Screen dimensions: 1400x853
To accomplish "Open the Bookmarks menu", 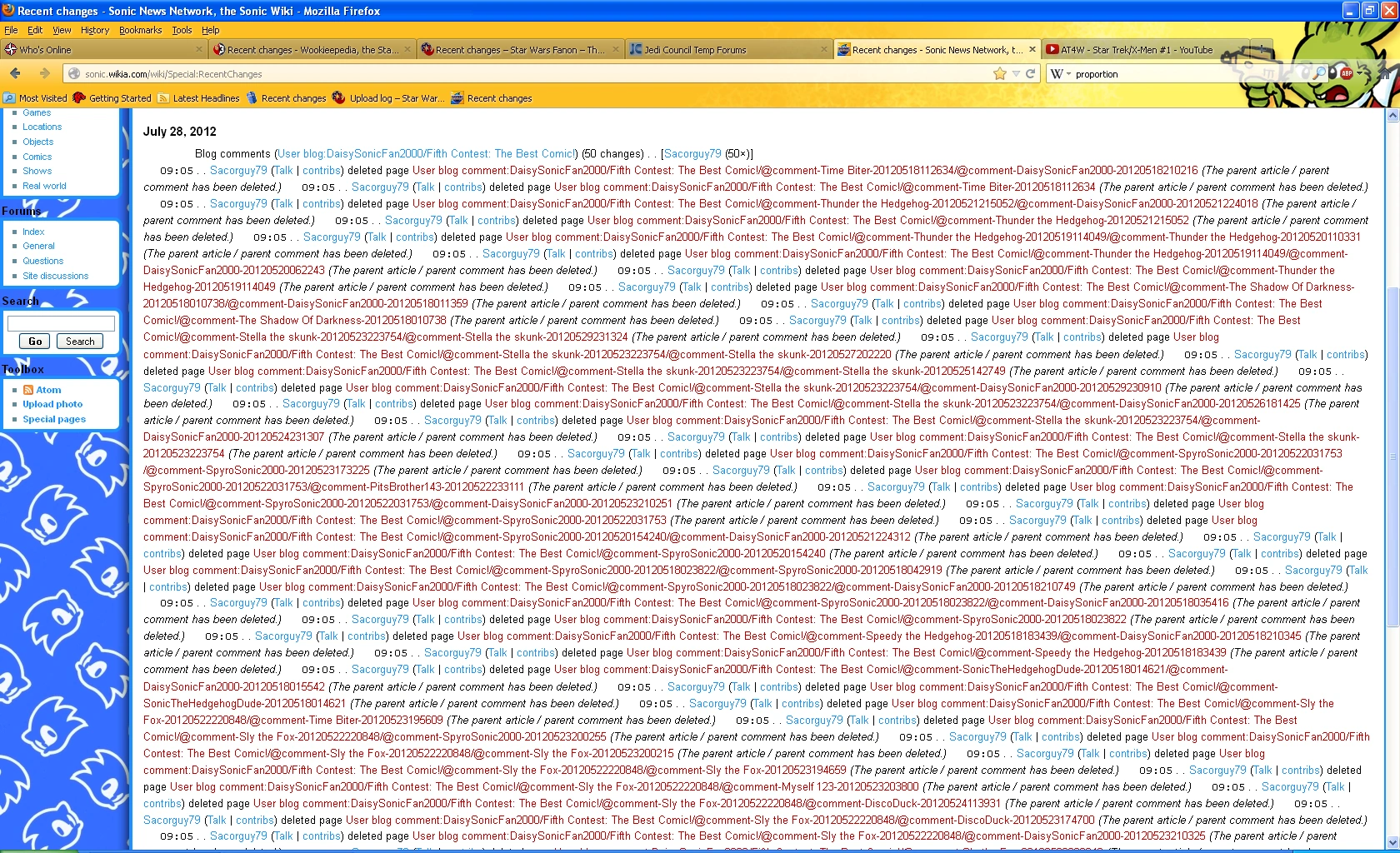I will click(x=140, y=30).
